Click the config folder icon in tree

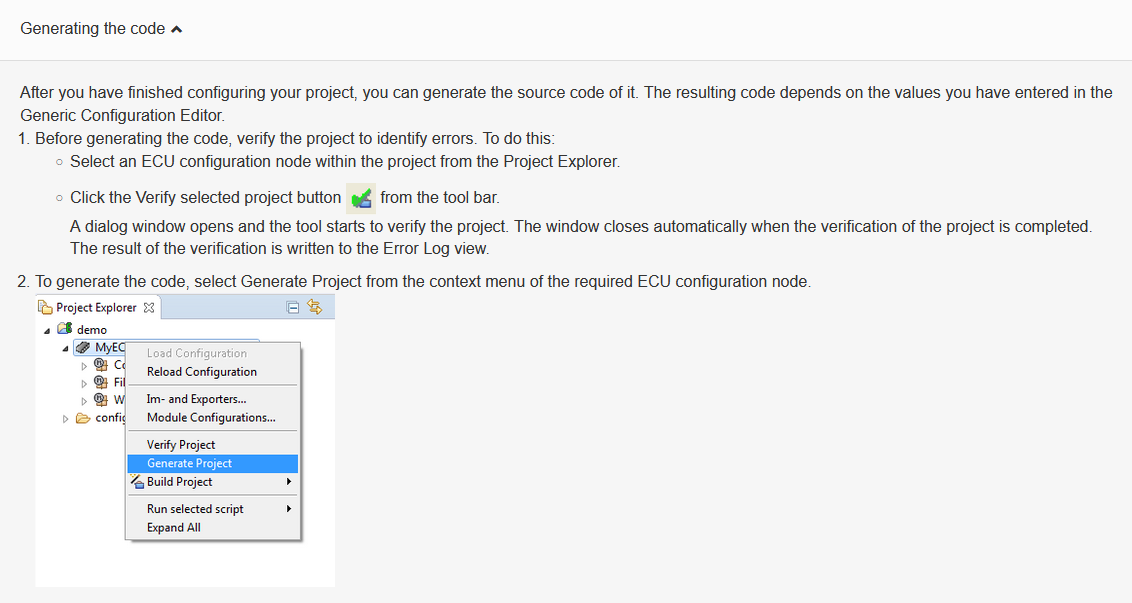coord(83,418)
